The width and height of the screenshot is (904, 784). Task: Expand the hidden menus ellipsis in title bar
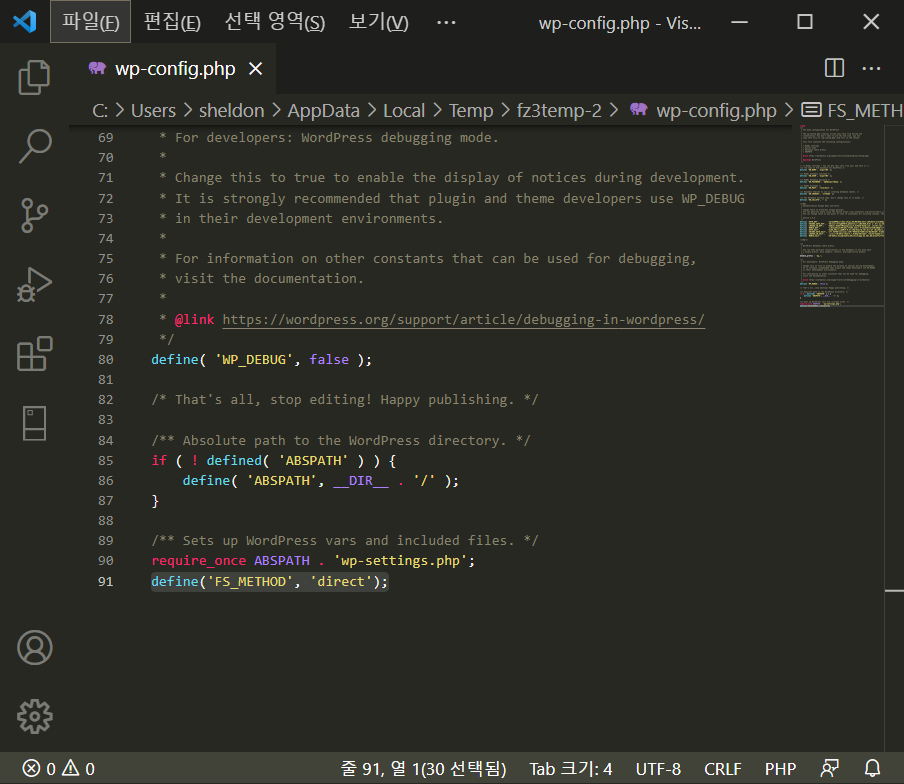coord(446,22)
